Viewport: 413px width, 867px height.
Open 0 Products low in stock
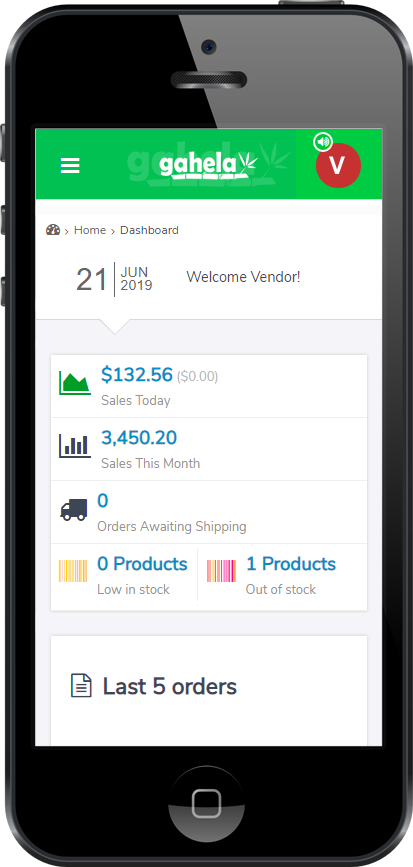[142, 564]
